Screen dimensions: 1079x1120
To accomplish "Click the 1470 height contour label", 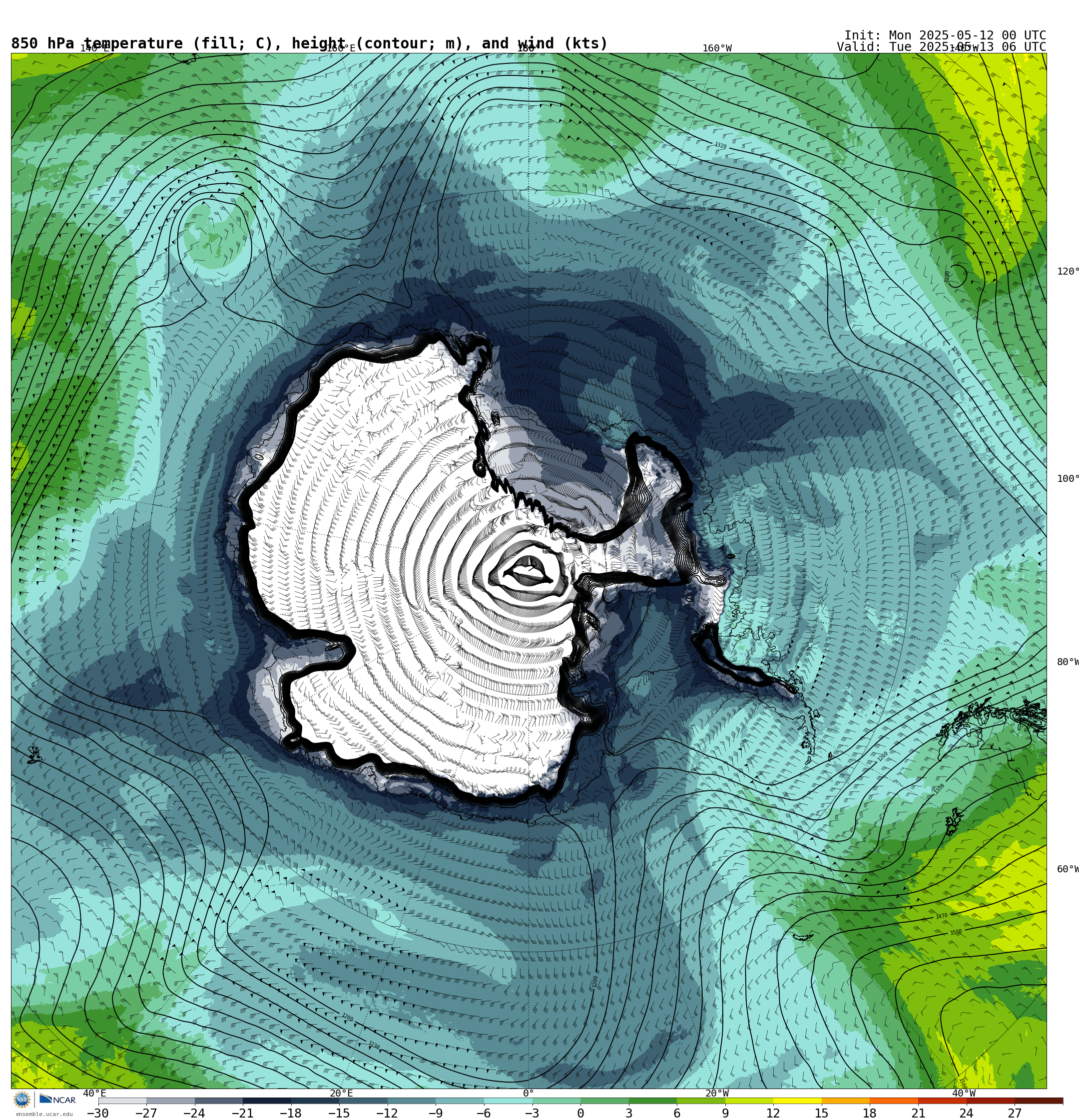I will click(941, 916).
